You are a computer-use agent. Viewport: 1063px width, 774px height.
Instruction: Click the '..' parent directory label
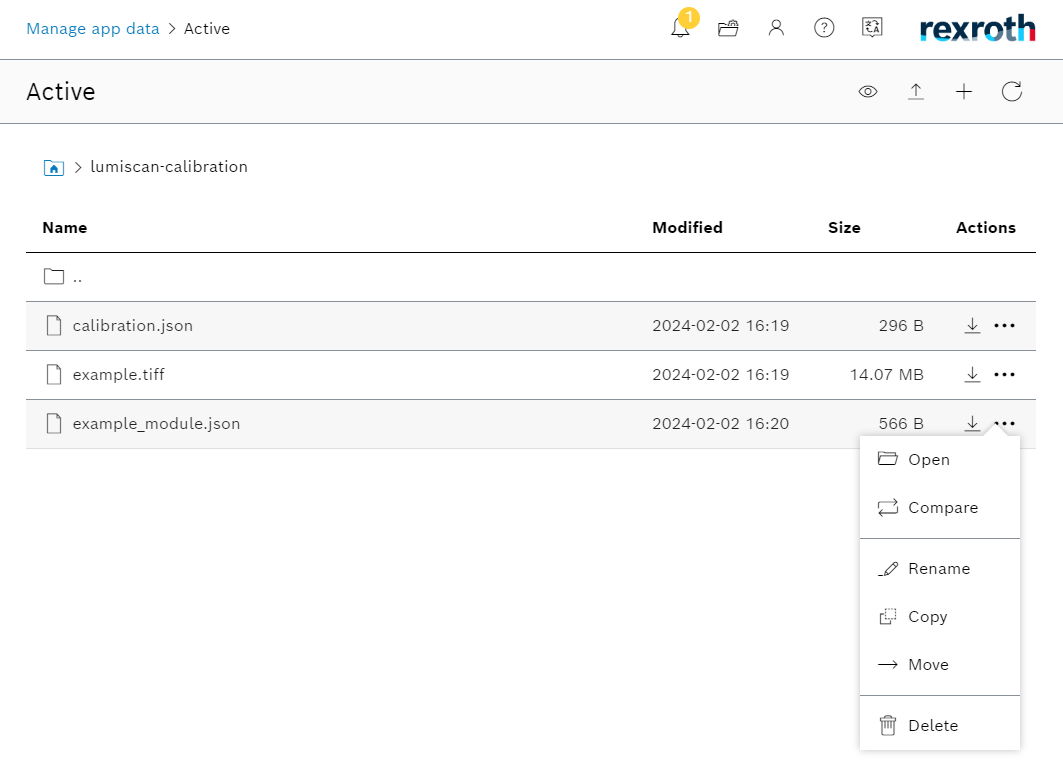77,279
